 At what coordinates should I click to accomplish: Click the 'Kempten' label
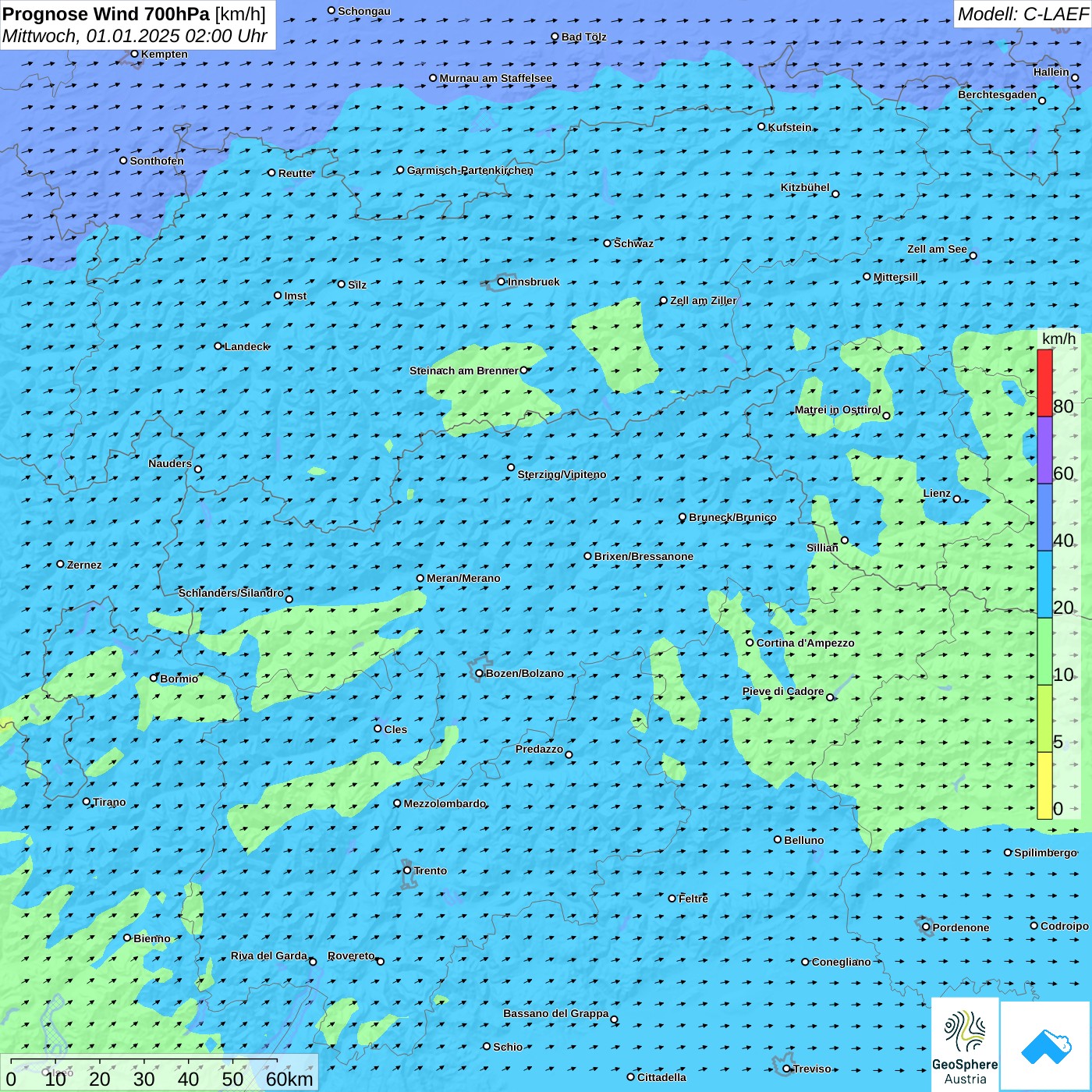click(x=165, y=54)
